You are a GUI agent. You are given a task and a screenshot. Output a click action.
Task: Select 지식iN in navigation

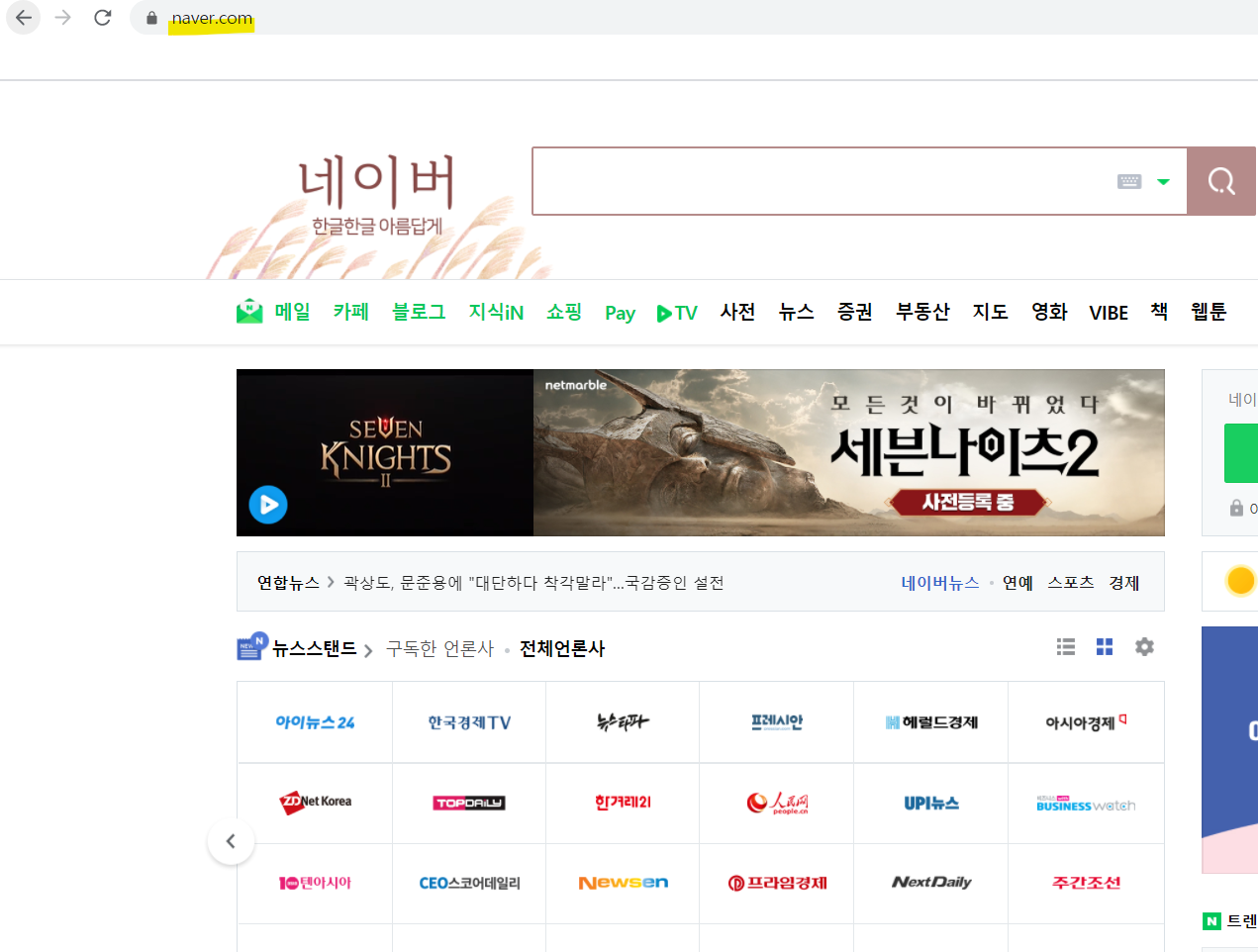[x=496, y=312]
